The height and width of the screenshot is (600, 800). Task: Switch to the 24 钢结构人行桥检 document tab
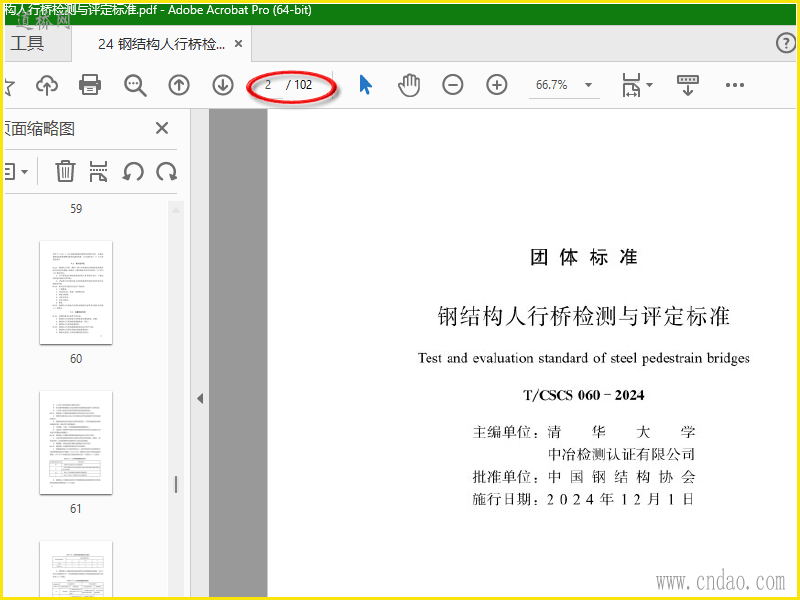tap(161, 44)
